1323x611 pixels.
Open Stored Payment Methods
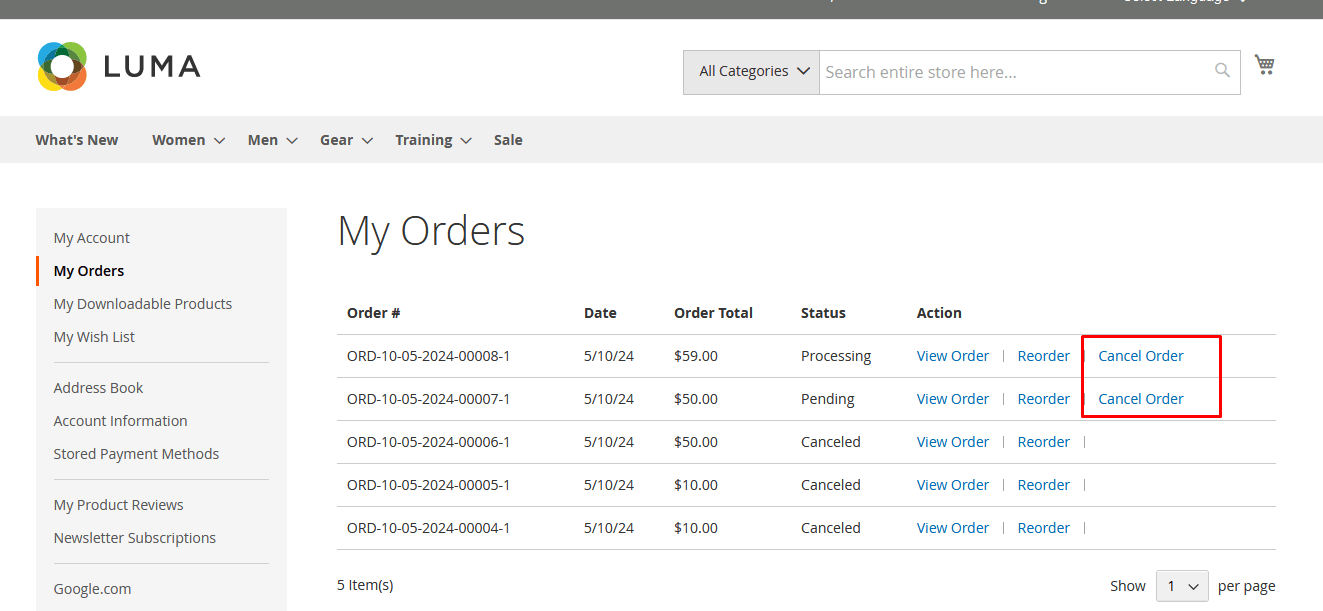[136, 454]
